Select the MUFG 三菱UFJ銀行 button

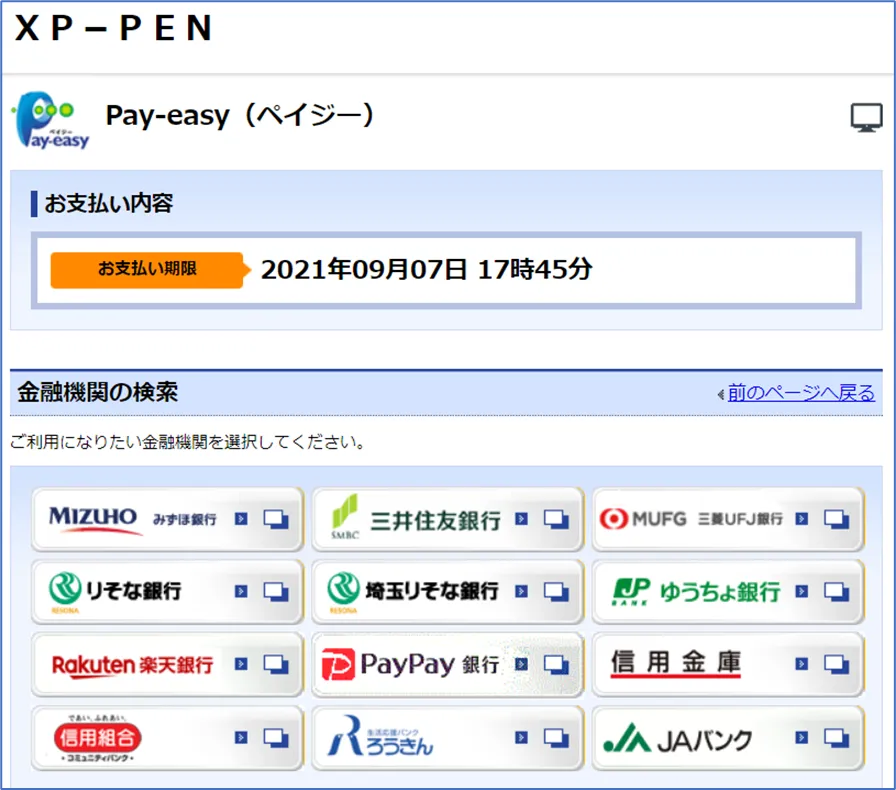click(727, 519)
